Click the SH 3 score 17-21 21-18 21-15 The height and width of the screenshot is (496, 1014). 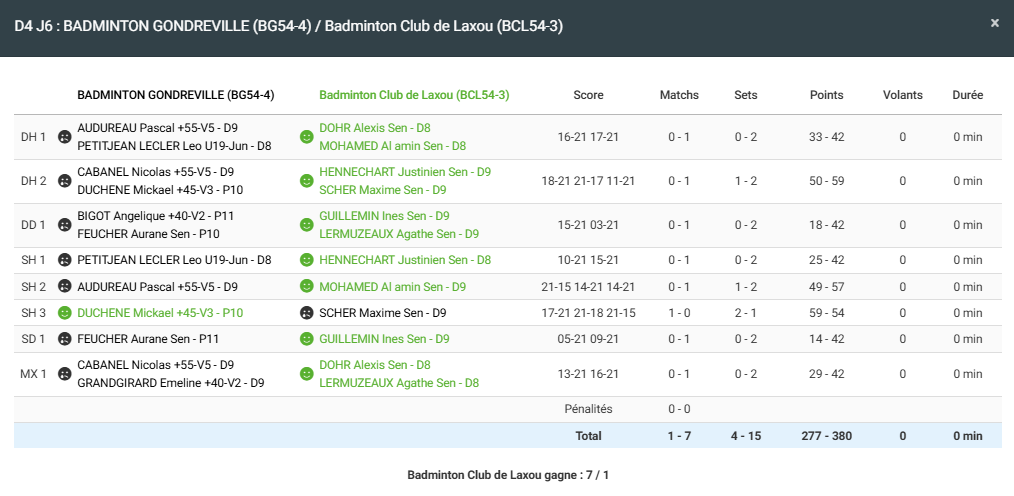tap(588, 313)
